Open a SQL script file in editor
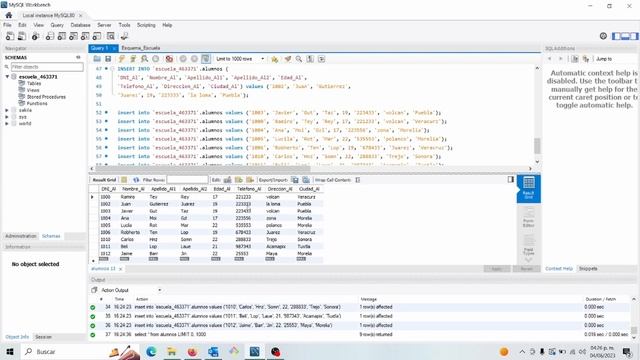640x360 pixels. (97, 59)
